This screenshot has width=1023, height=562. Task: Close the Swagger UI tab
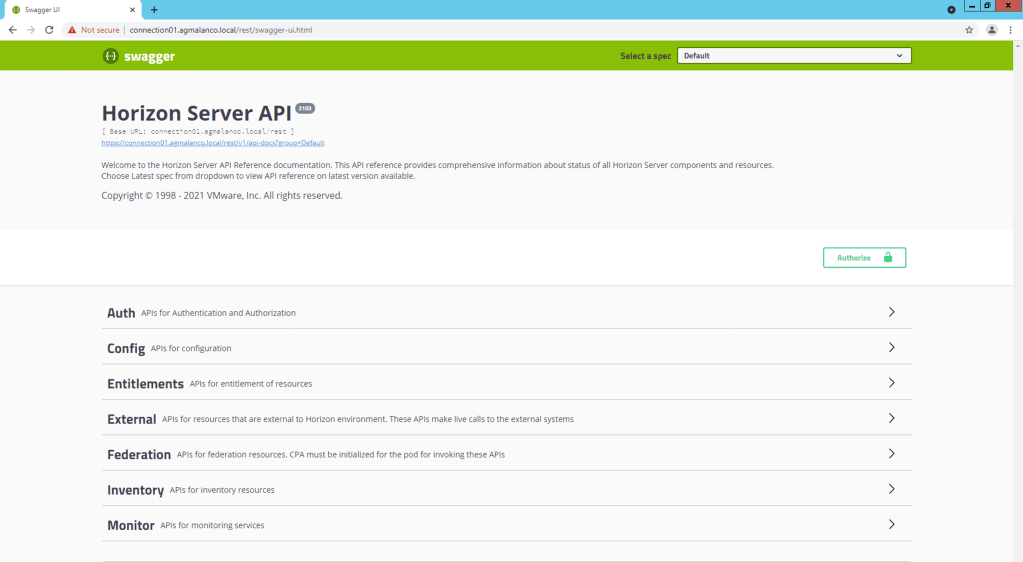tap(133, 10)
